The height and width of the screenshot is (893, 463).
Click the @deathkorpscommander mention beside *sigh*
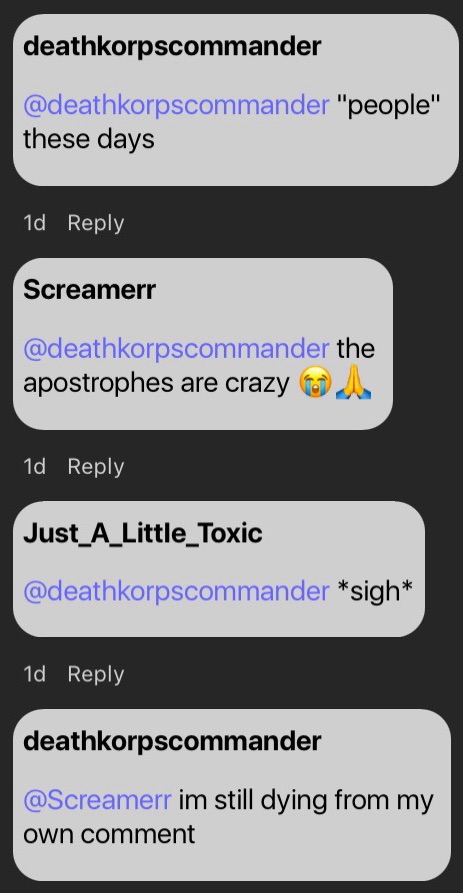(x=176, y=592)
